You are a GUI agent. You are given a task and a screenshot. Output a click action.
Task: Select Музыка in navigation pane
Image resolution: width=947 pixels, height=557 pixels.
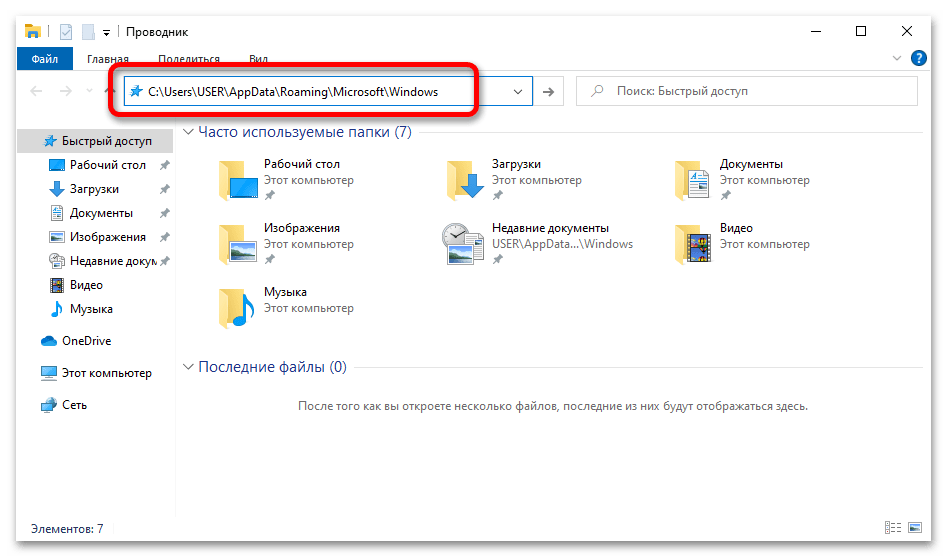pyautogui.click(x=97, y=309)
